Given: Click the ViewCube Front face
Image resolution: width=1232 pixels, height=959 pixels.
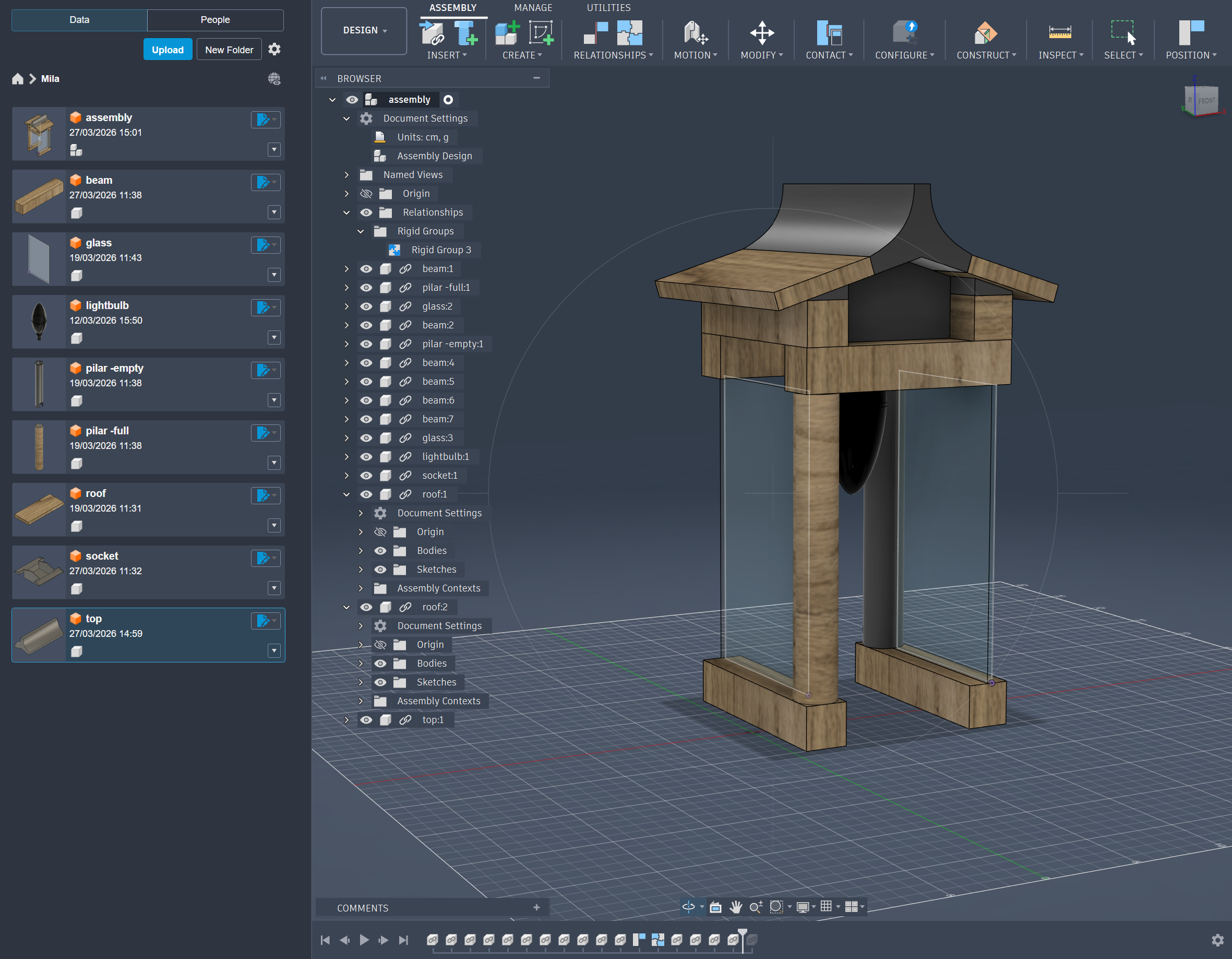Looking at the screenshot, I should pyautogui.click(x=1206, y=101).
